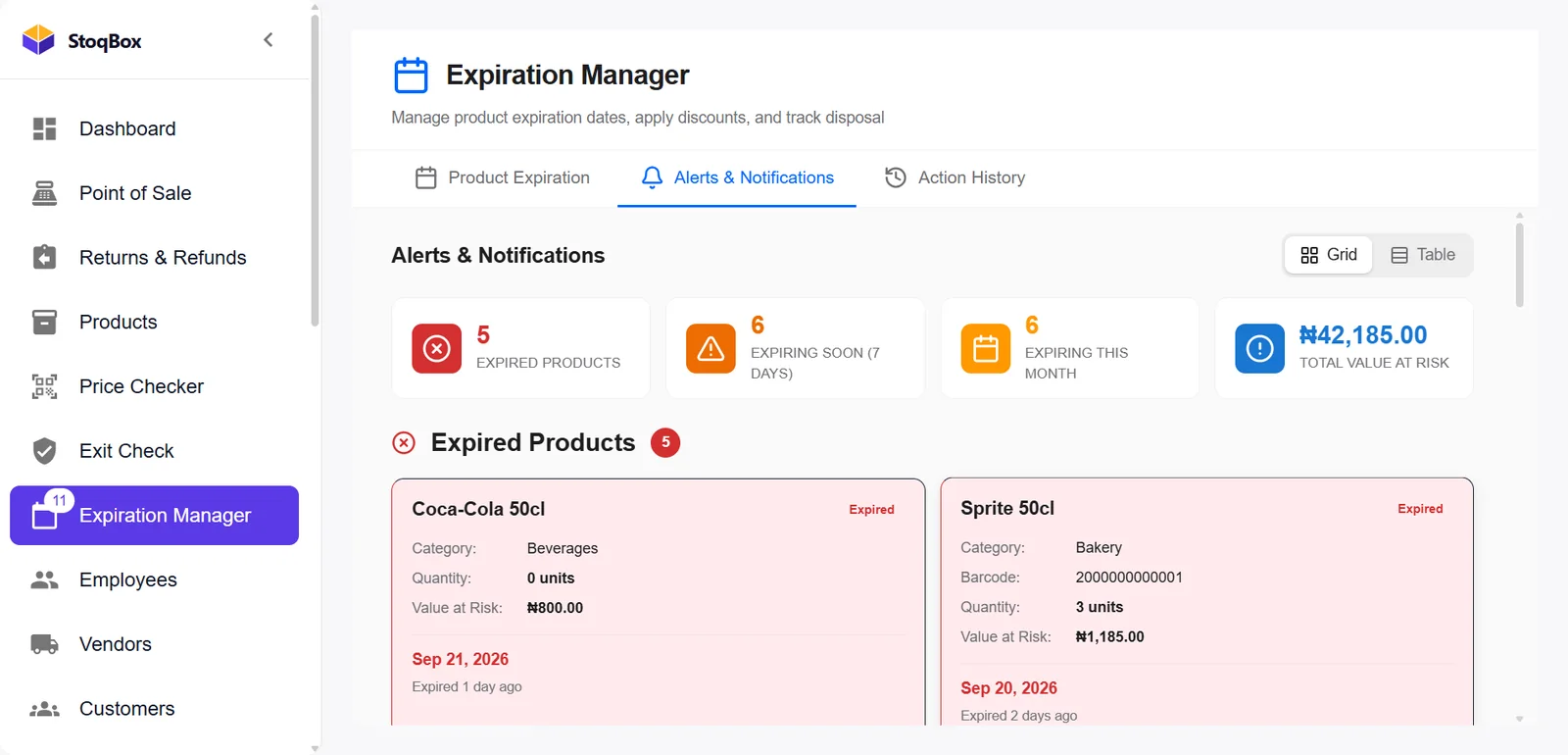The image size is (1568, 755).
Task: Open the Action History tab
Action: pyautogui.click(x=955, y=177)
